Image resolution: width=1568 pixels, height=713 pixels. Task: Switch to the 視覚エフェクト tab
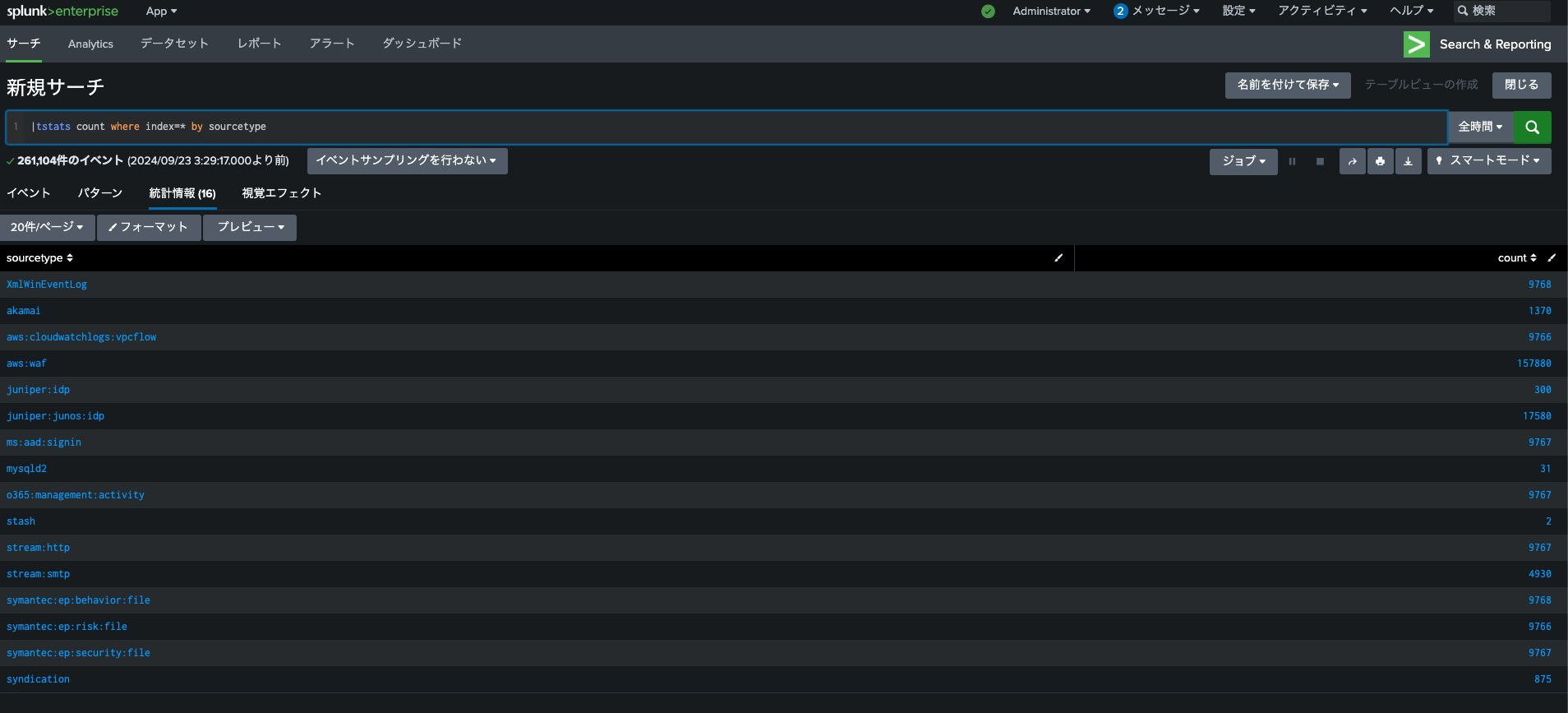tap(281, 193)
